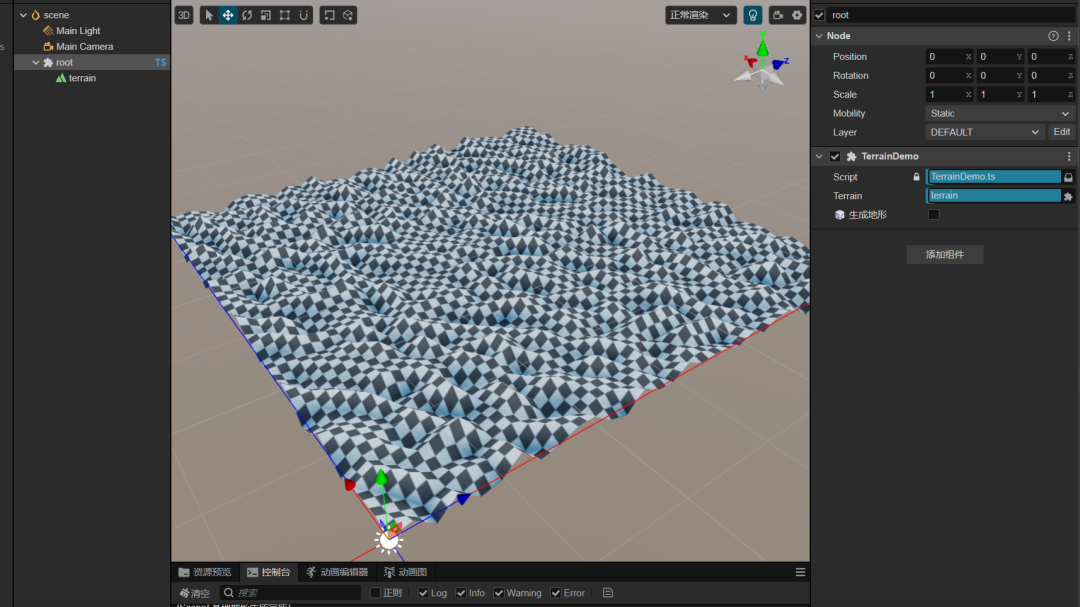
Task: Click the scene view gear settings icon
Action: click(x=797, y=15)
